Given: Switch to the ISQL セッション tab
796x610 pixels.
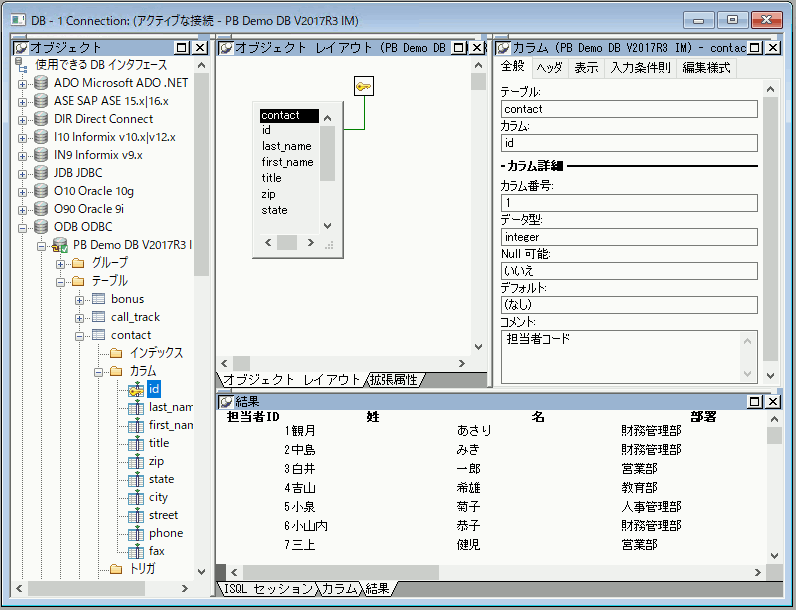Looking at the screenshot, I should [267, 589].
